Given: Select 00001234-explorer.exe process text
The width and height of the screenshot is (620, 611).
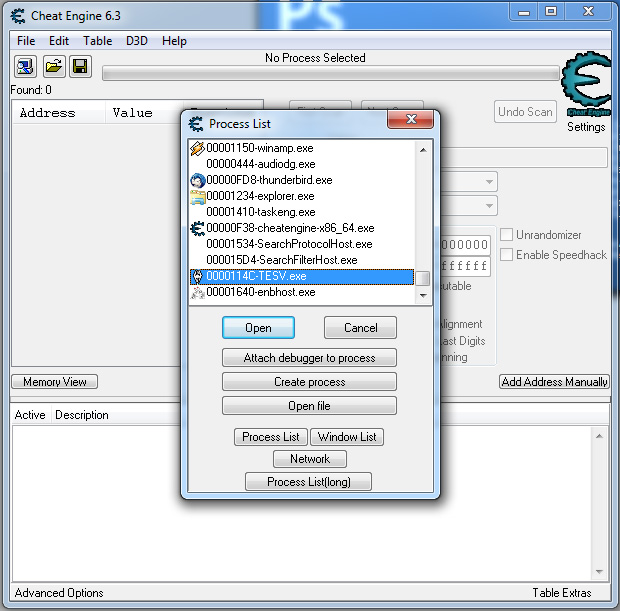Looking at the screenshot, I should tap(260, 197).
